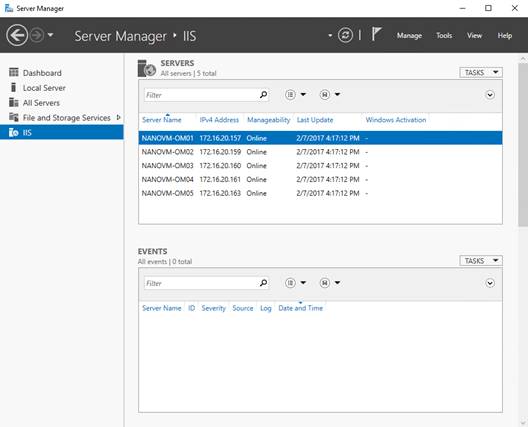Open the Servers TASKS dropdown
The image size is (528, 427).
pos(481,73)
